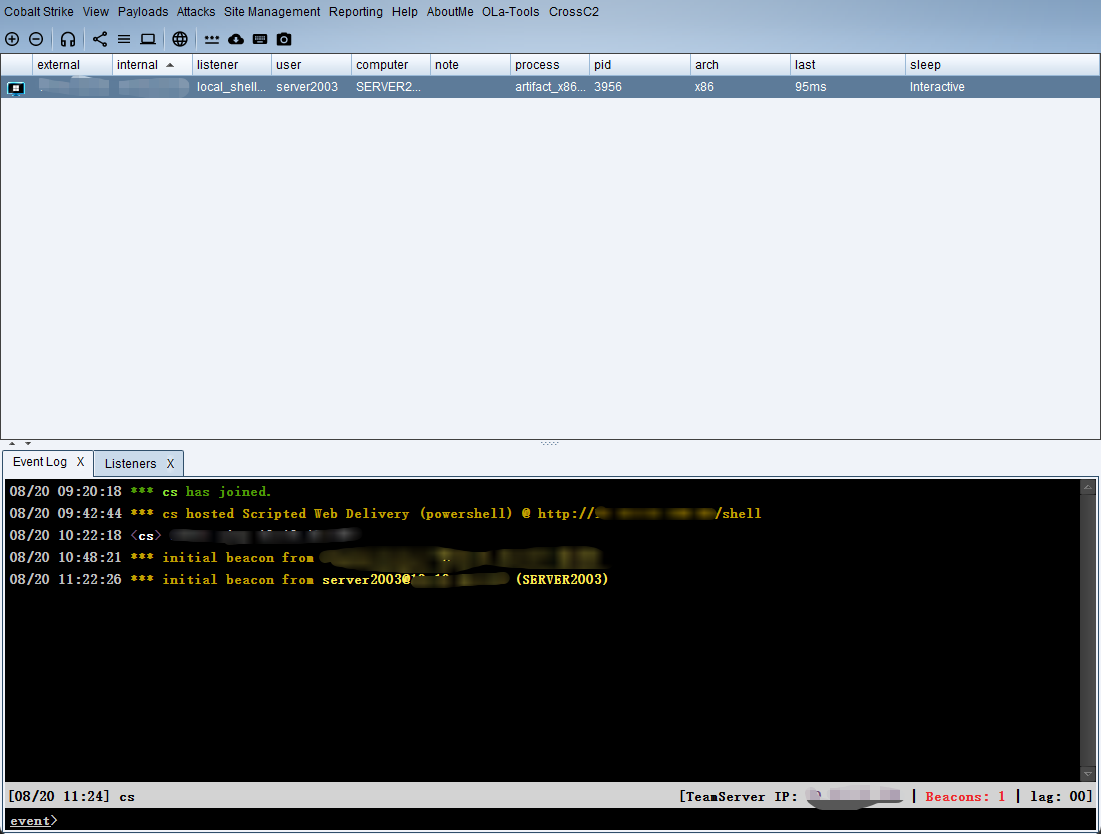Open the Help menu

tap(404, 12)
